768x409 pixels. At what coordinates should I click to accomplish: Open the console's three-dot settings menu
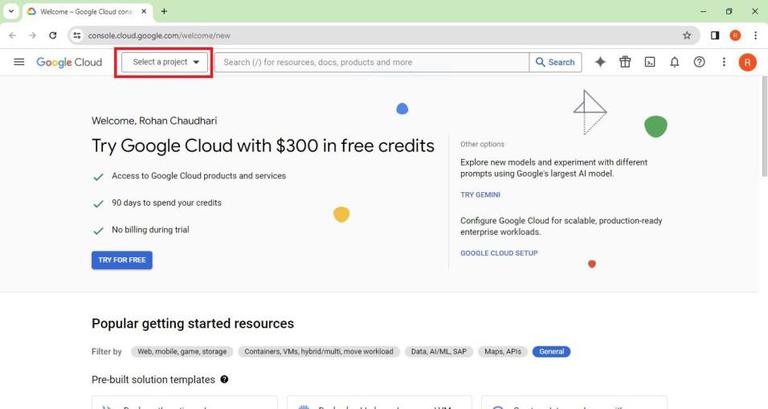point(724,62)
